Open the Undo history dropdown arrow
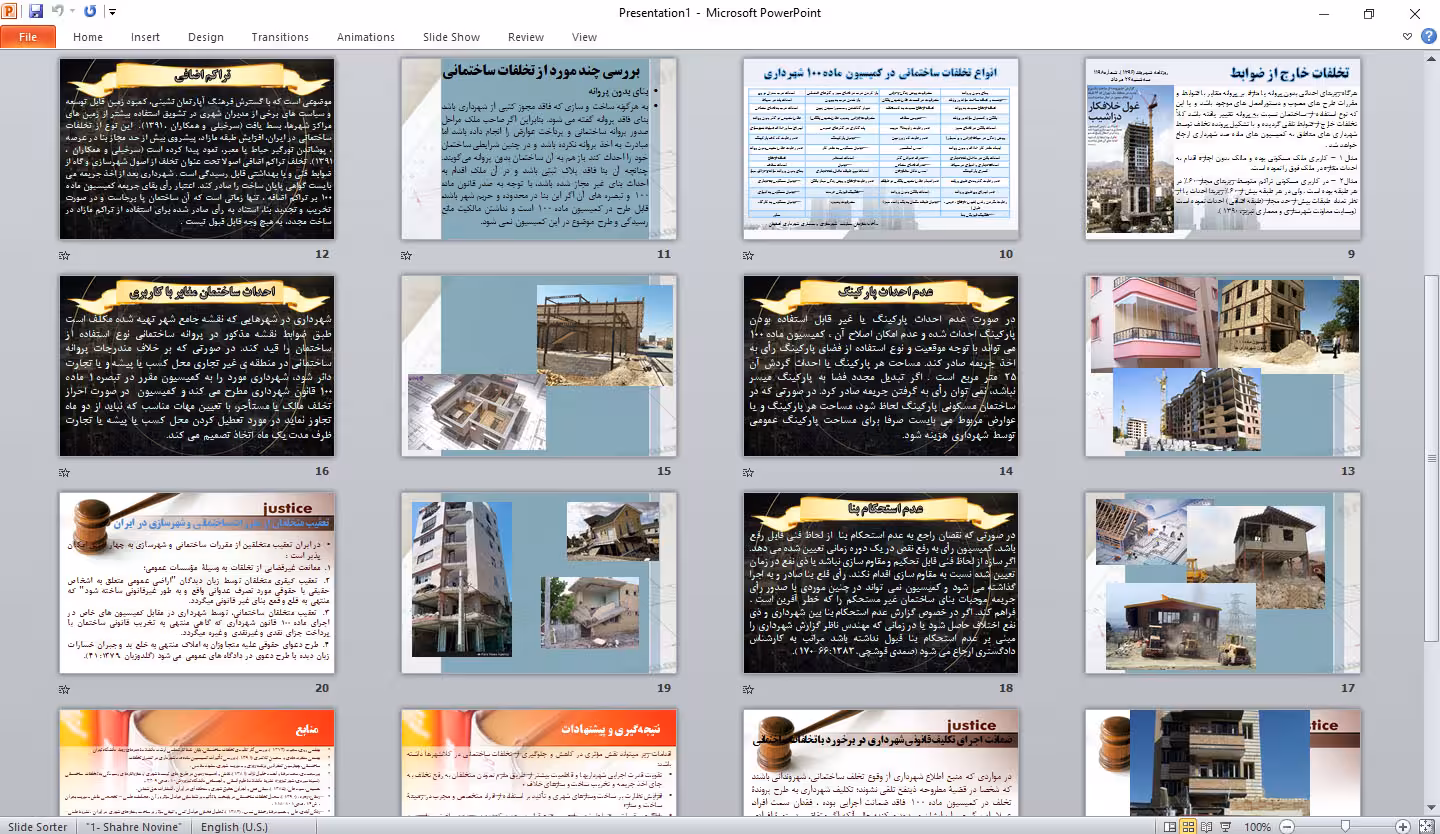The width and height of the screenshot is (1440, 834). click(72, 12)
